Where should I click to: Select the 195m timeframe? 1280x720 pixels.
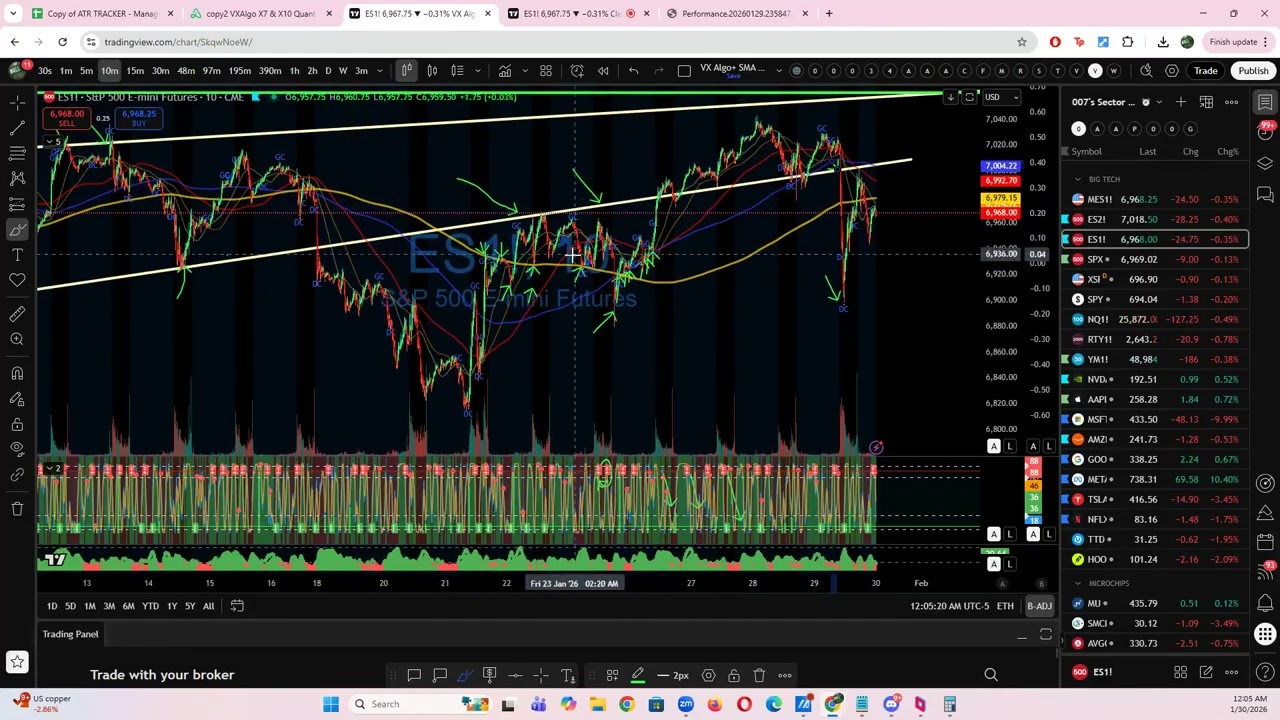tap(239, 71)
